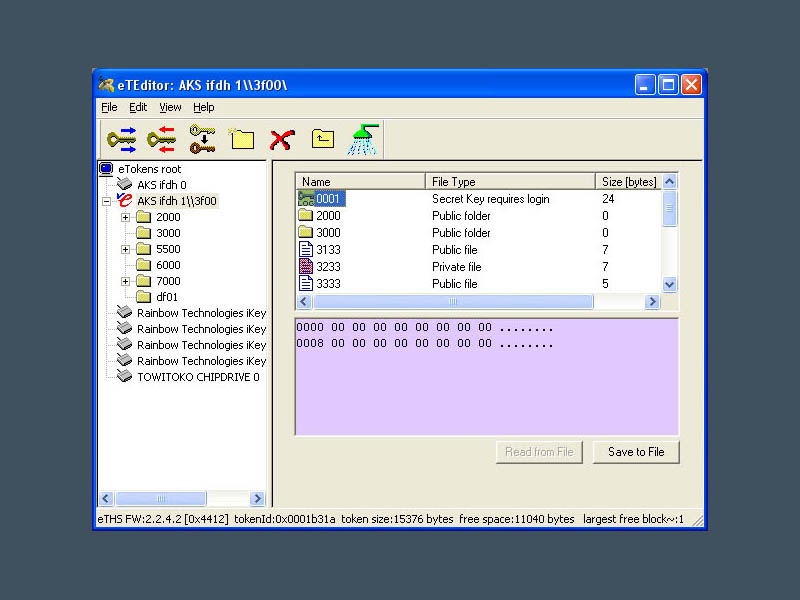Expand the 7000 folder tree node
Image resolution: width=800 pixels, height=600 pixels.
pos(126,281)
